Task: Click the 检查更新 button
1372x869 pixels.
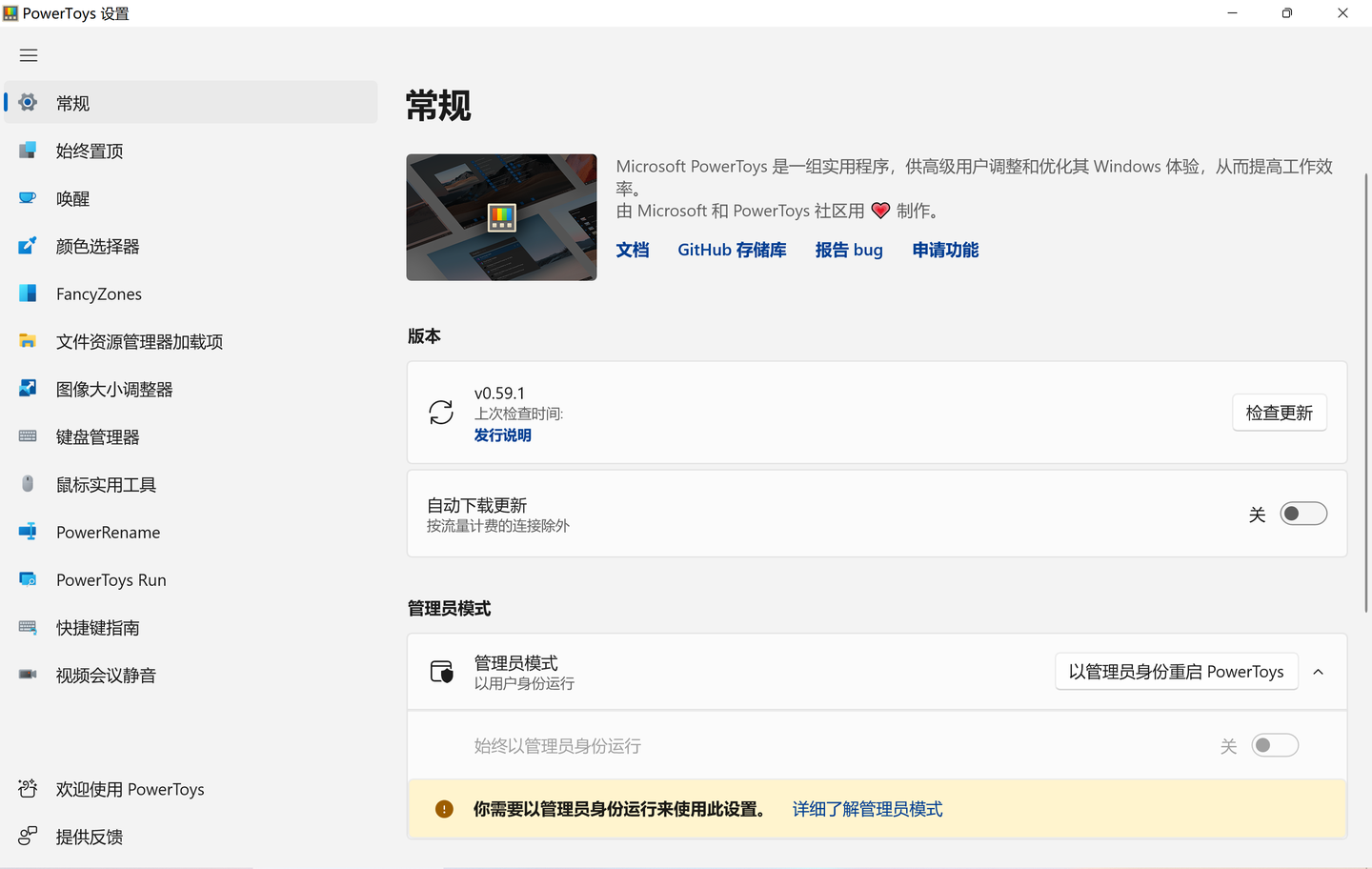Action: [x=1280, y=412]
